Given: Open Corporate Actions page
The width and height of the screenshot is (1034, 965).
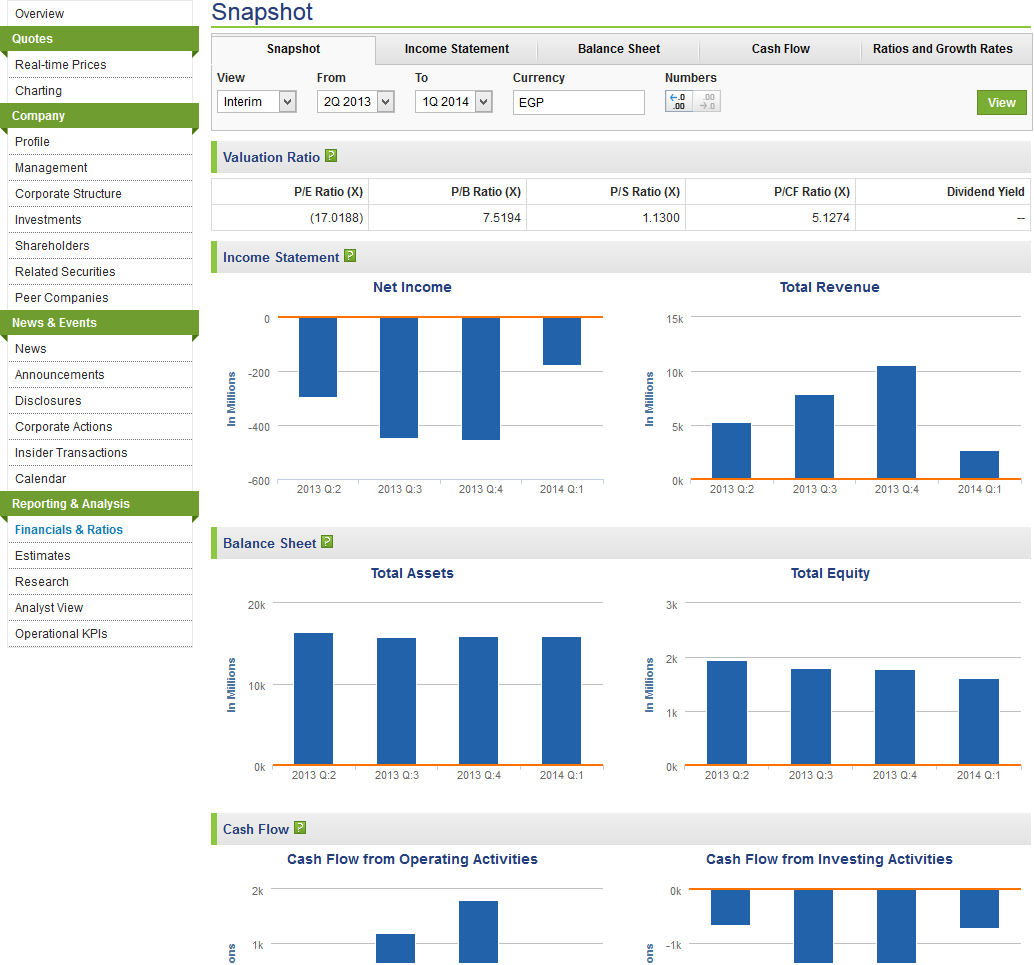Looking at the screenshot, I should (x=64, y=427).
